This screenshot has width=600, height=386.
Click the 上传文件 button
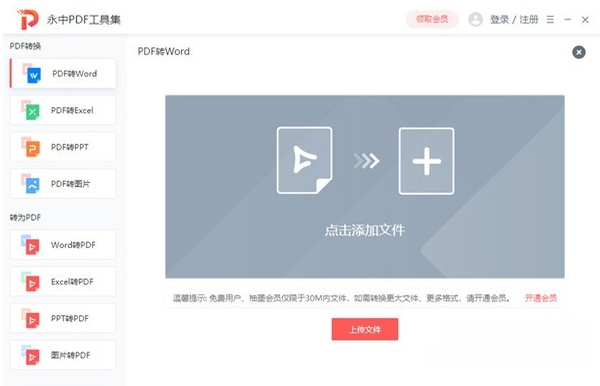[x=365, y=329]
